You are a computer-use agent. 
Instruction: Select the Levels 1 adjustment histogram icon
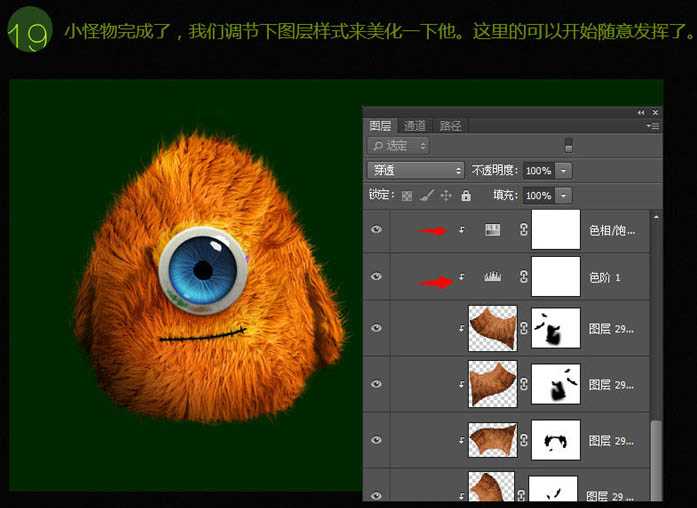(492, 276)
